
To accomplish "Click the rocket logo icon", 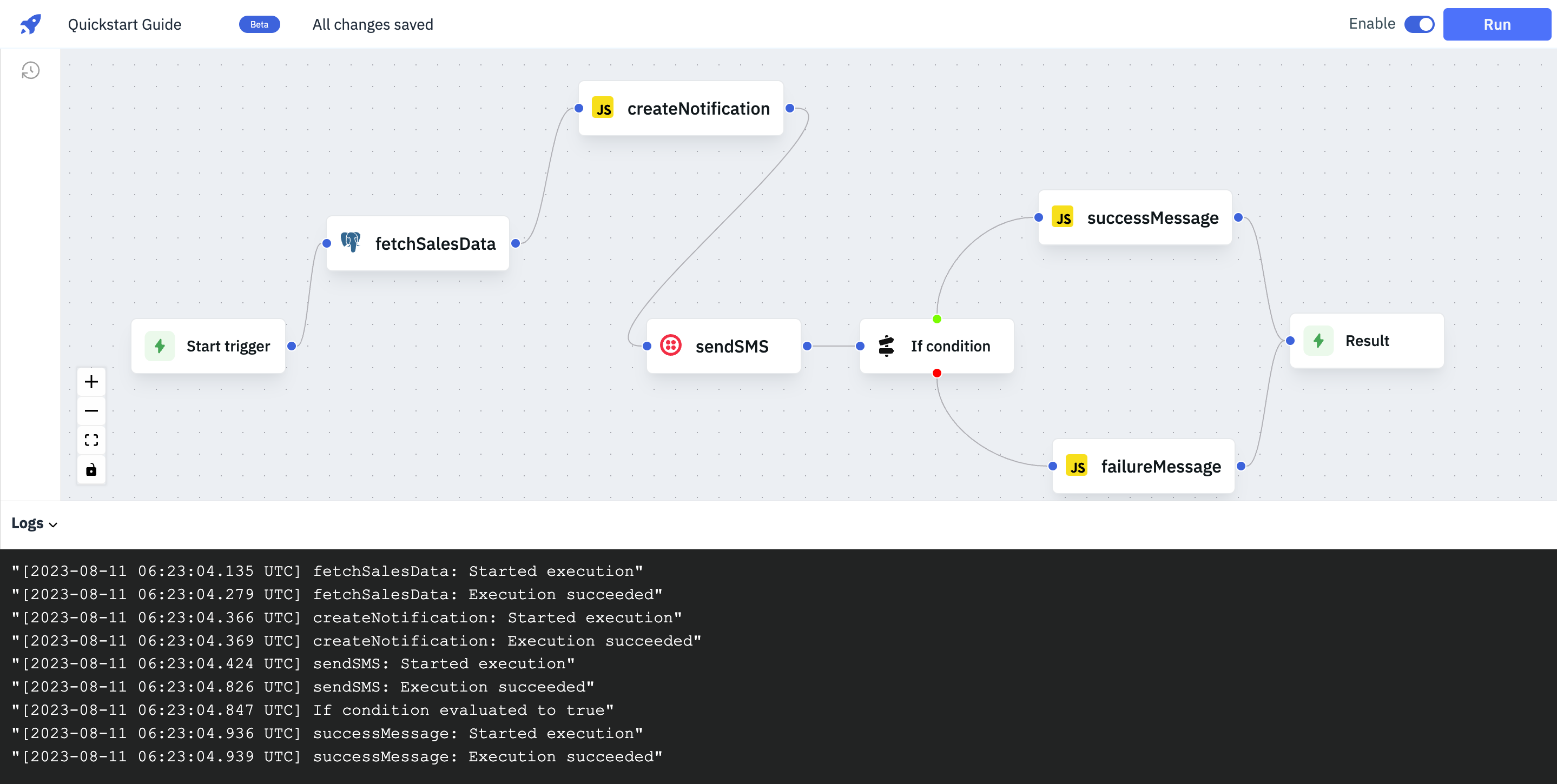I will (x=30, y=24).
